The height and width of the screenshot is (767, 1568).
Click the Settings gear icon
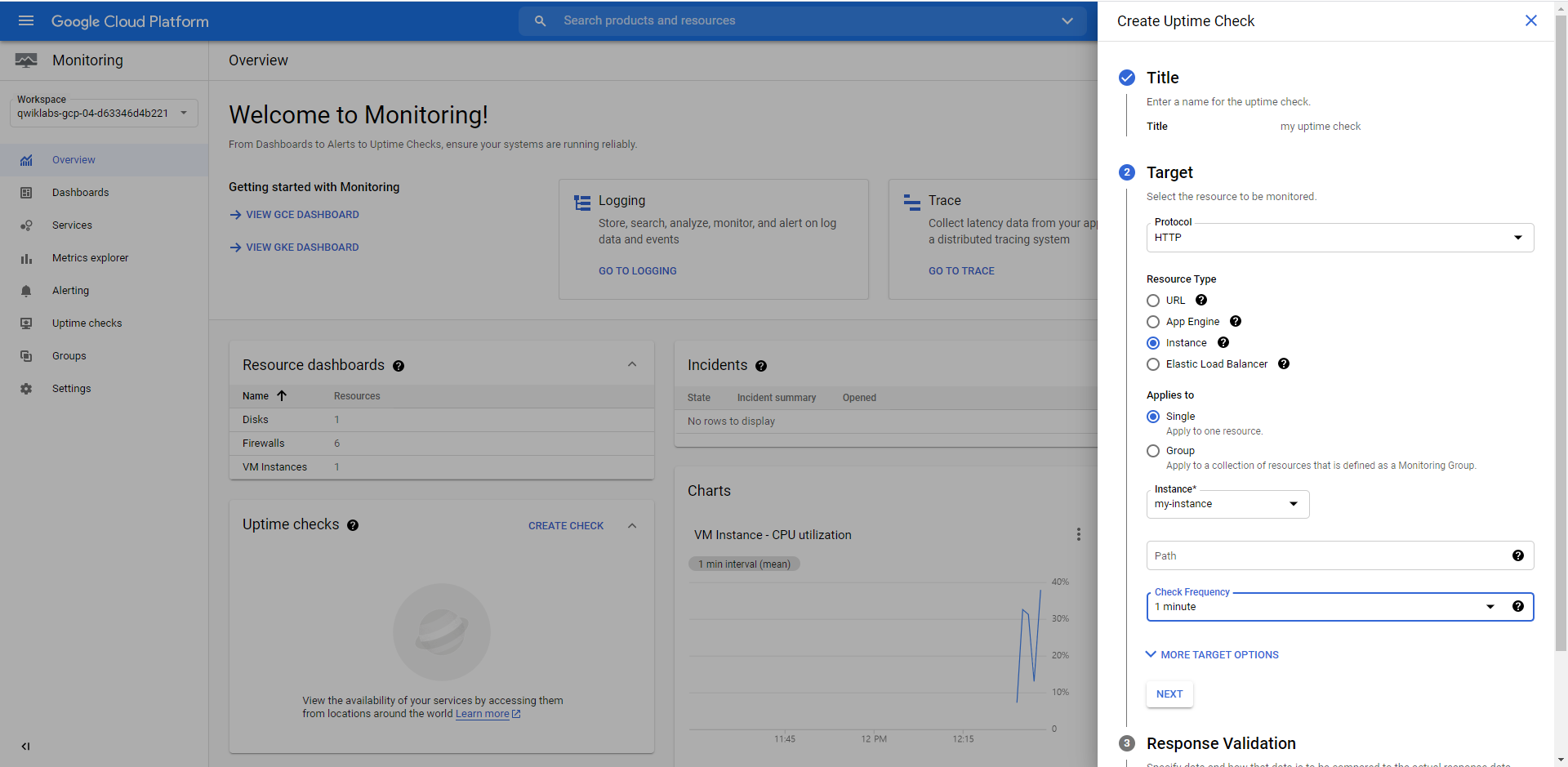tap(26, 389)
